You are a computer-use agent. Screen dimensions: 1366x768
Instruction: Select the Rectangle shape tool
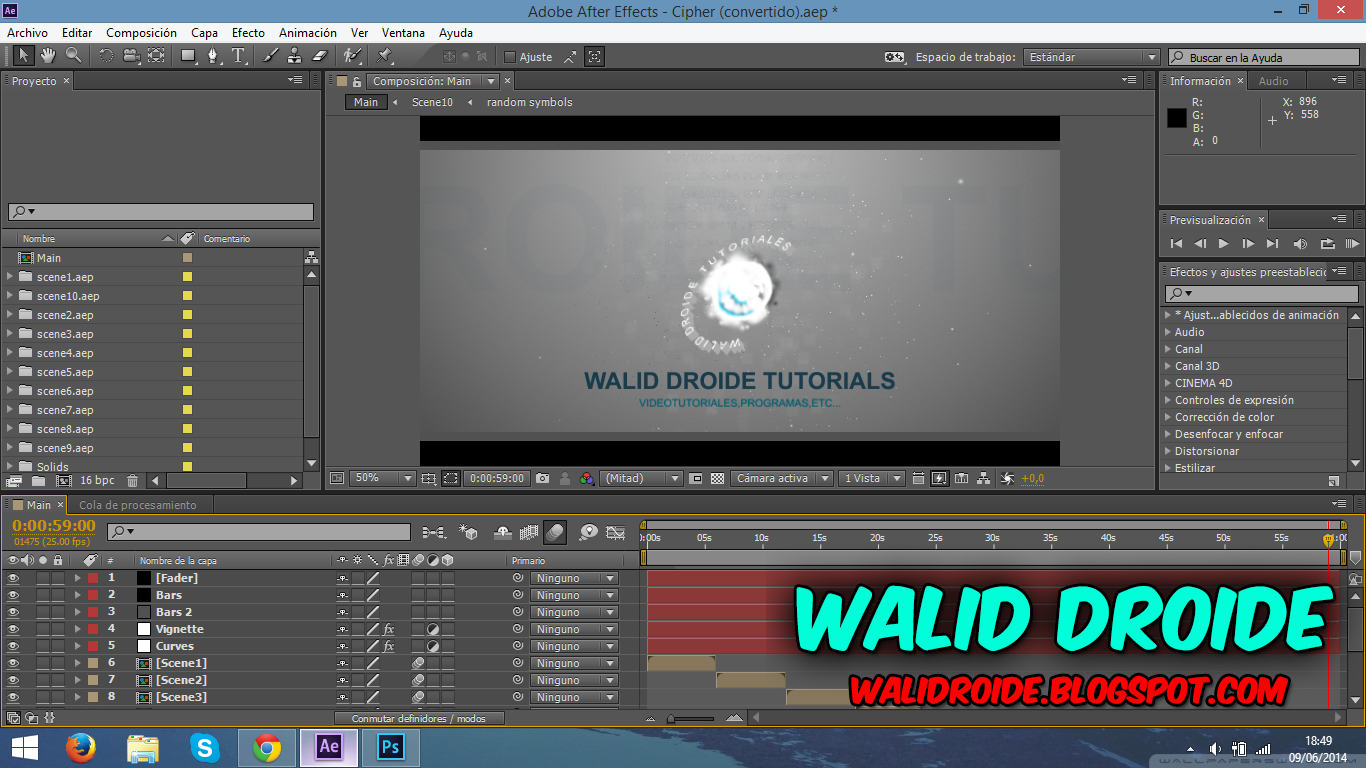click(x=189, y=56)
